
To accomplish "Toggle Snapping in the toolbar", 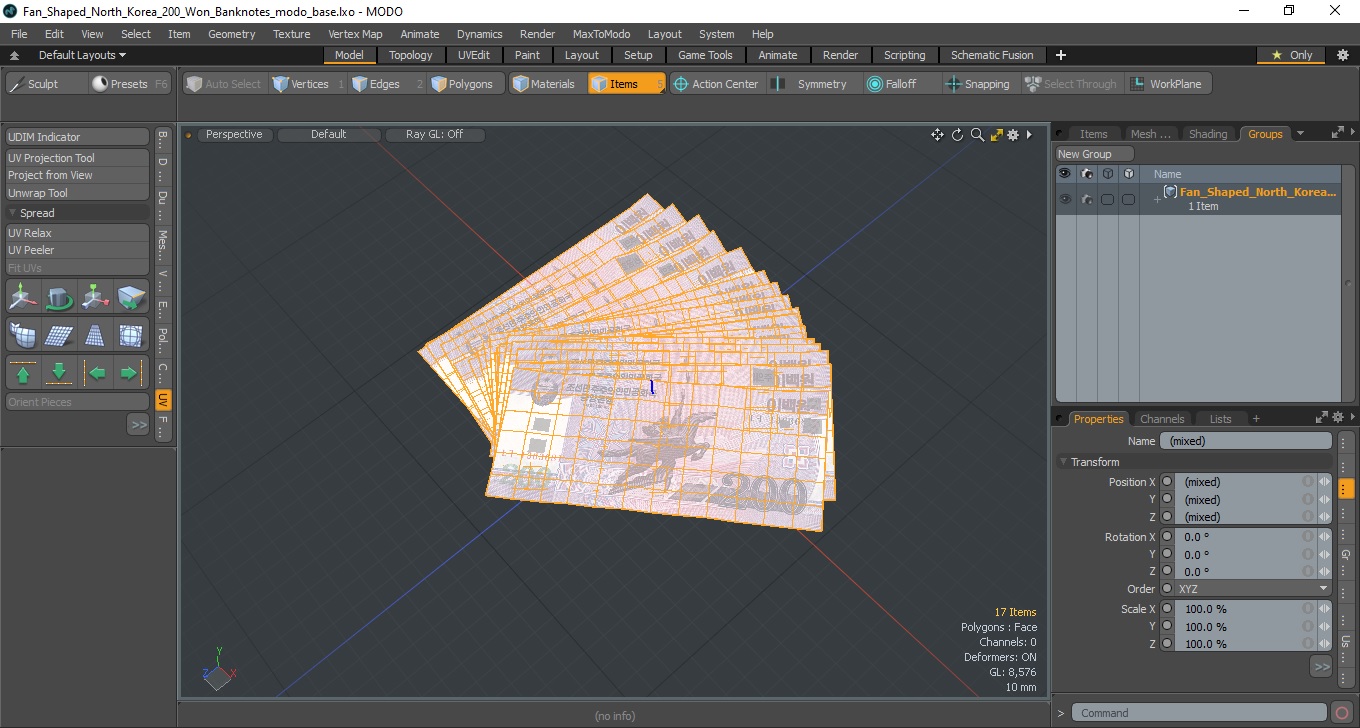I will [978, 84].
